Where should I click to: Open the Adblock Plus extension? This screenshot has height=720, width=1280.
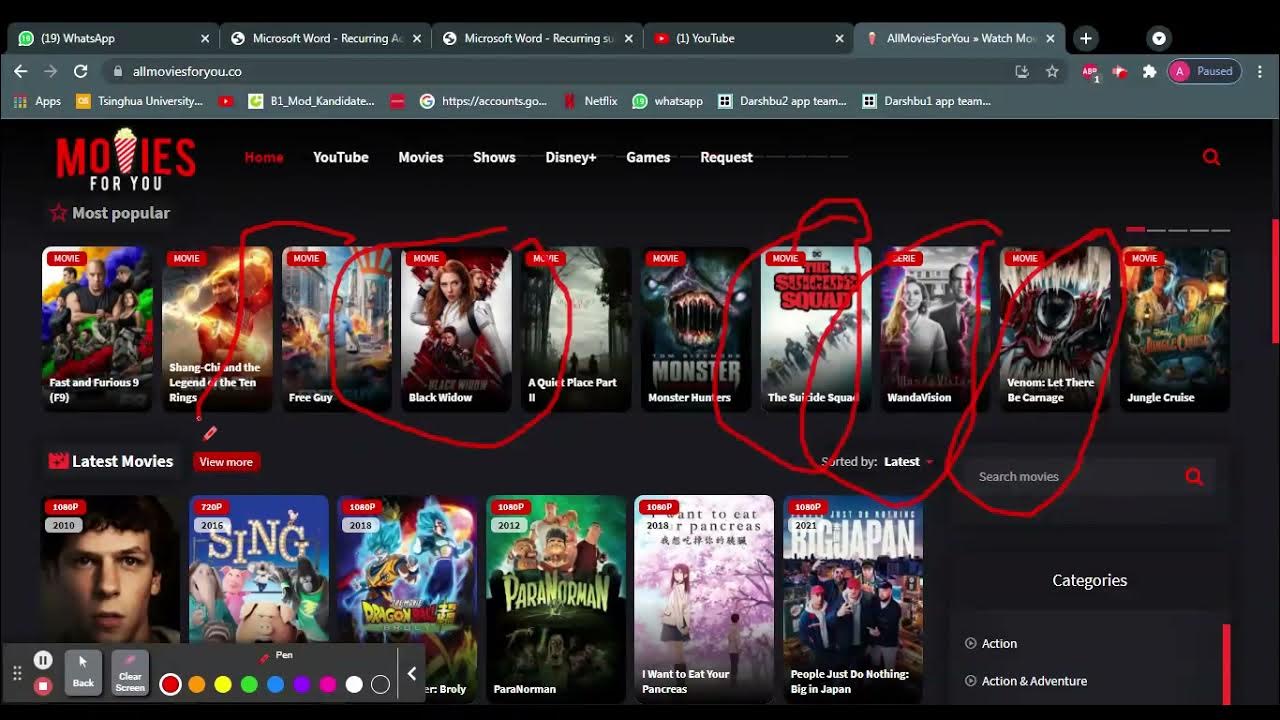click(x=1090, y=72)
